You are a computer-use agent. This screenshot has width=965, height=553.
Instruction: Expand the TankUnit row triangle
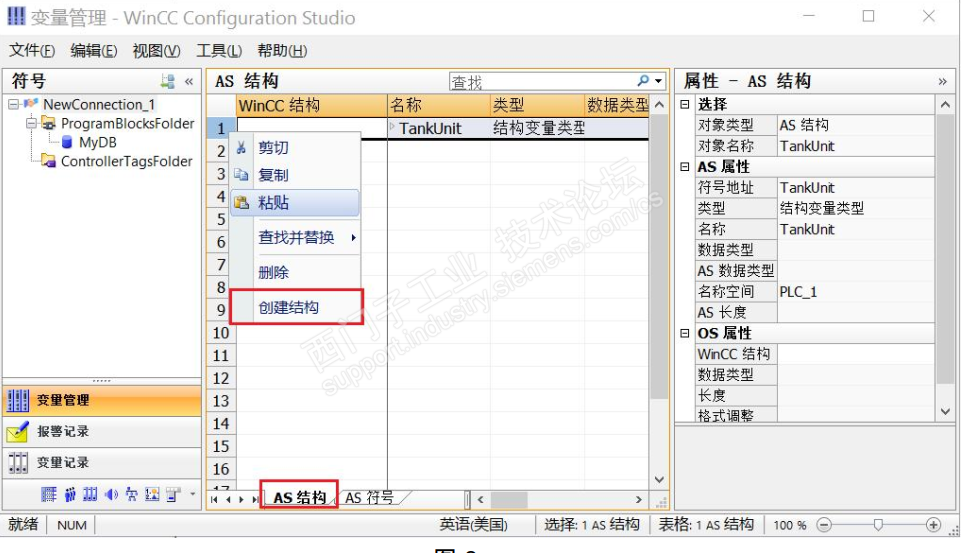coord(393,127)
